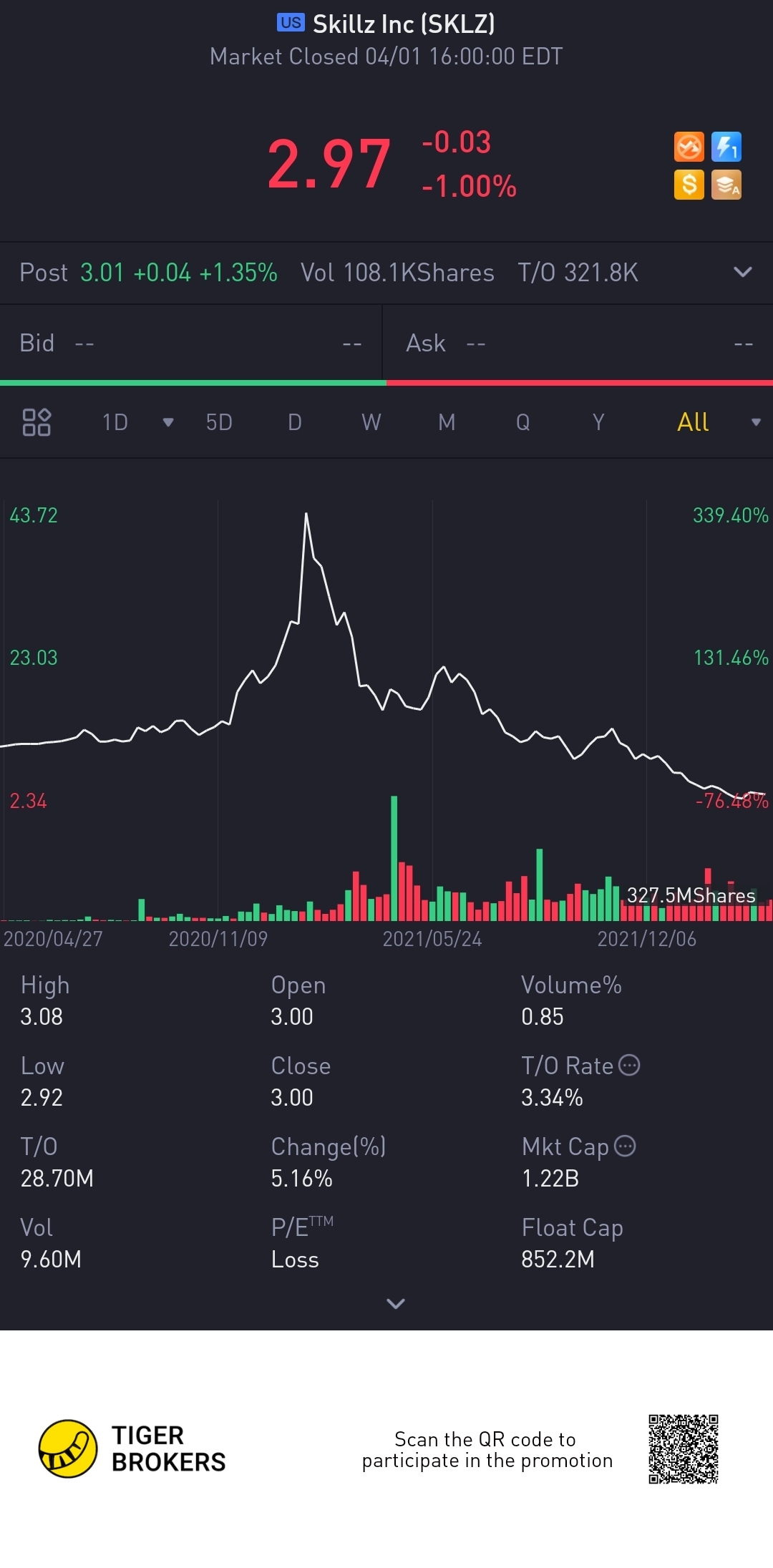Viewport: 773px width, 1568px height.
Task: Tap the Skillz Inc (SKLZ) title
Action: click(404, 24)
